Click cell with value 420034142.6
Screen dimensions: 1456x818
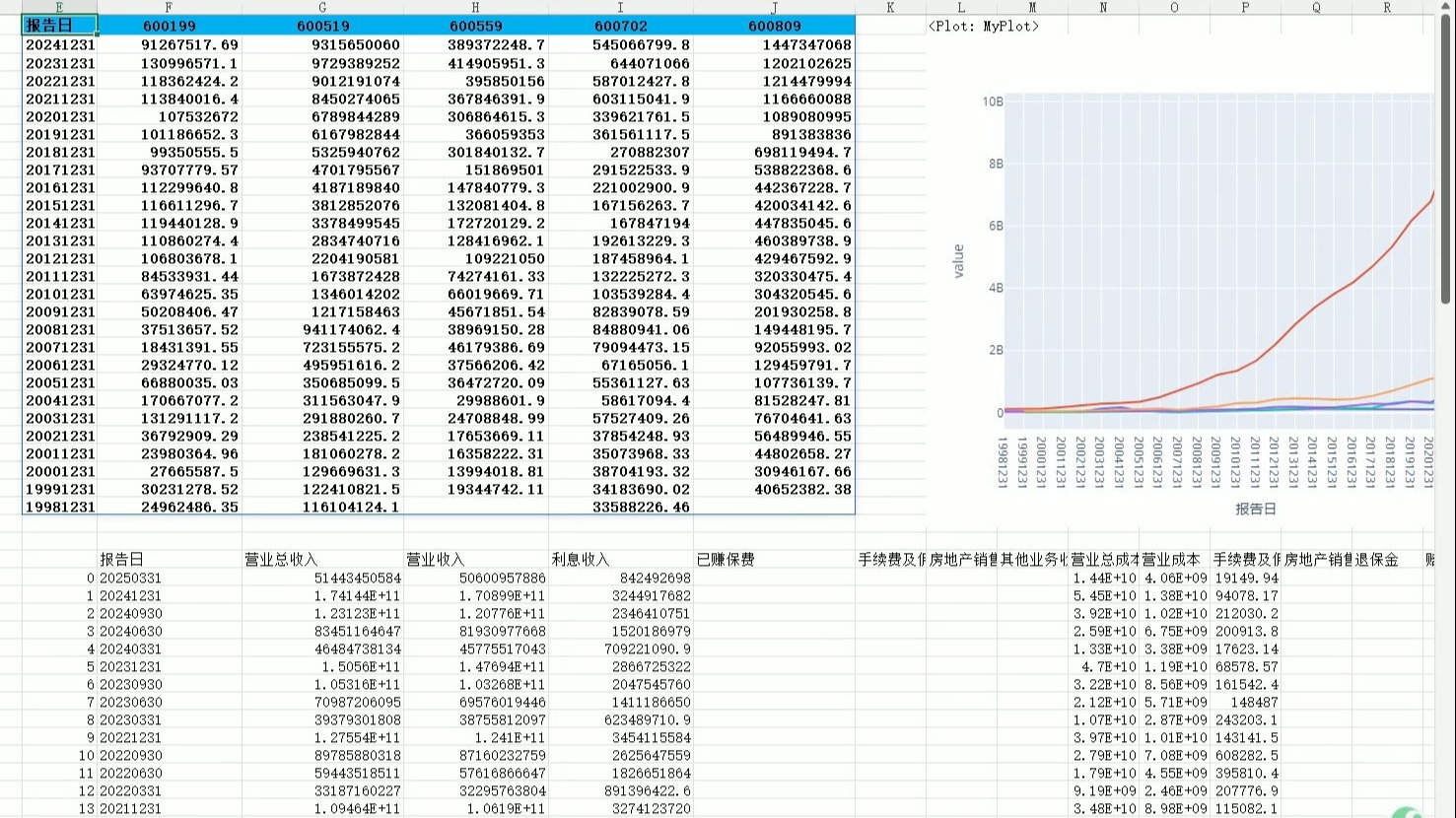point(774,205)
